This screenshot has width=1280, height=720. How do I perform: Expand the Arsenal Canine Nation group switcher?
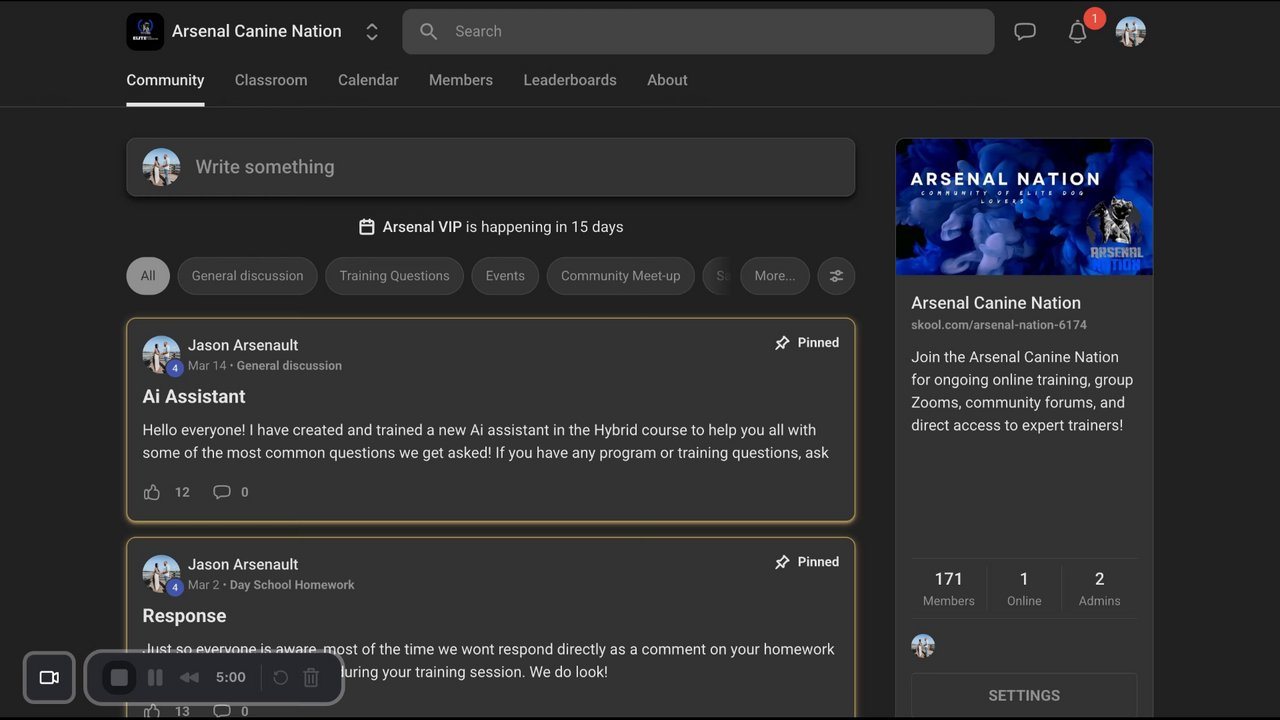click(x=372, y=32)
